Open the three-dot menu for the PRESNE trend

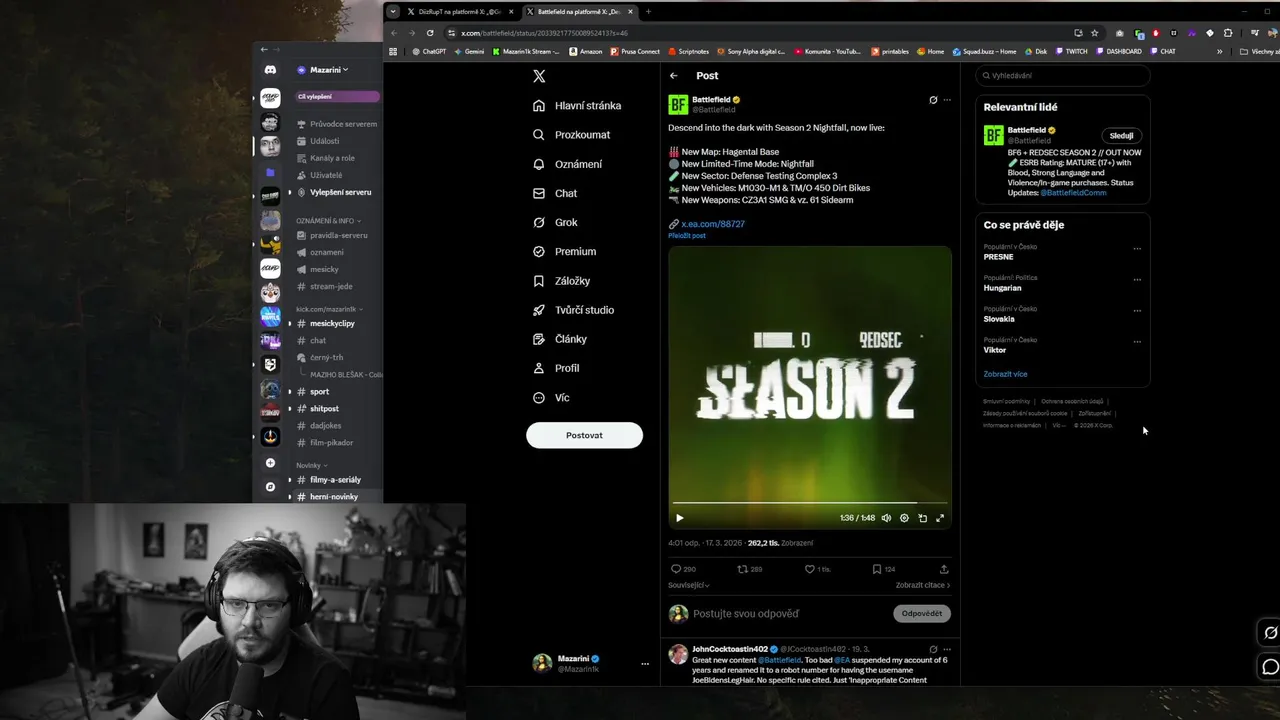[x=1137, y=249]
